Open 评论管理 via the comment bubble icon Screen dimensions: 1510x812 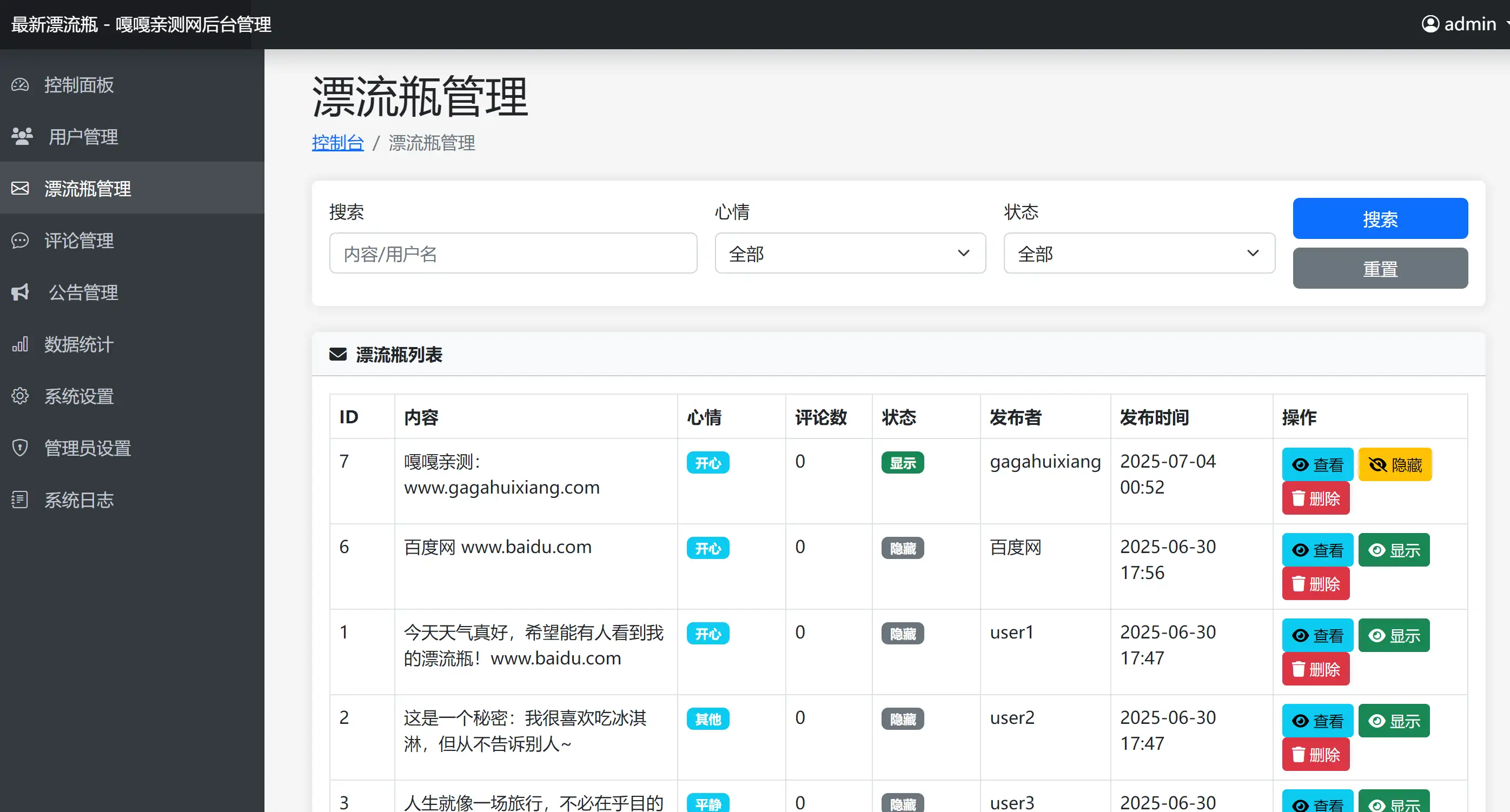20,241
